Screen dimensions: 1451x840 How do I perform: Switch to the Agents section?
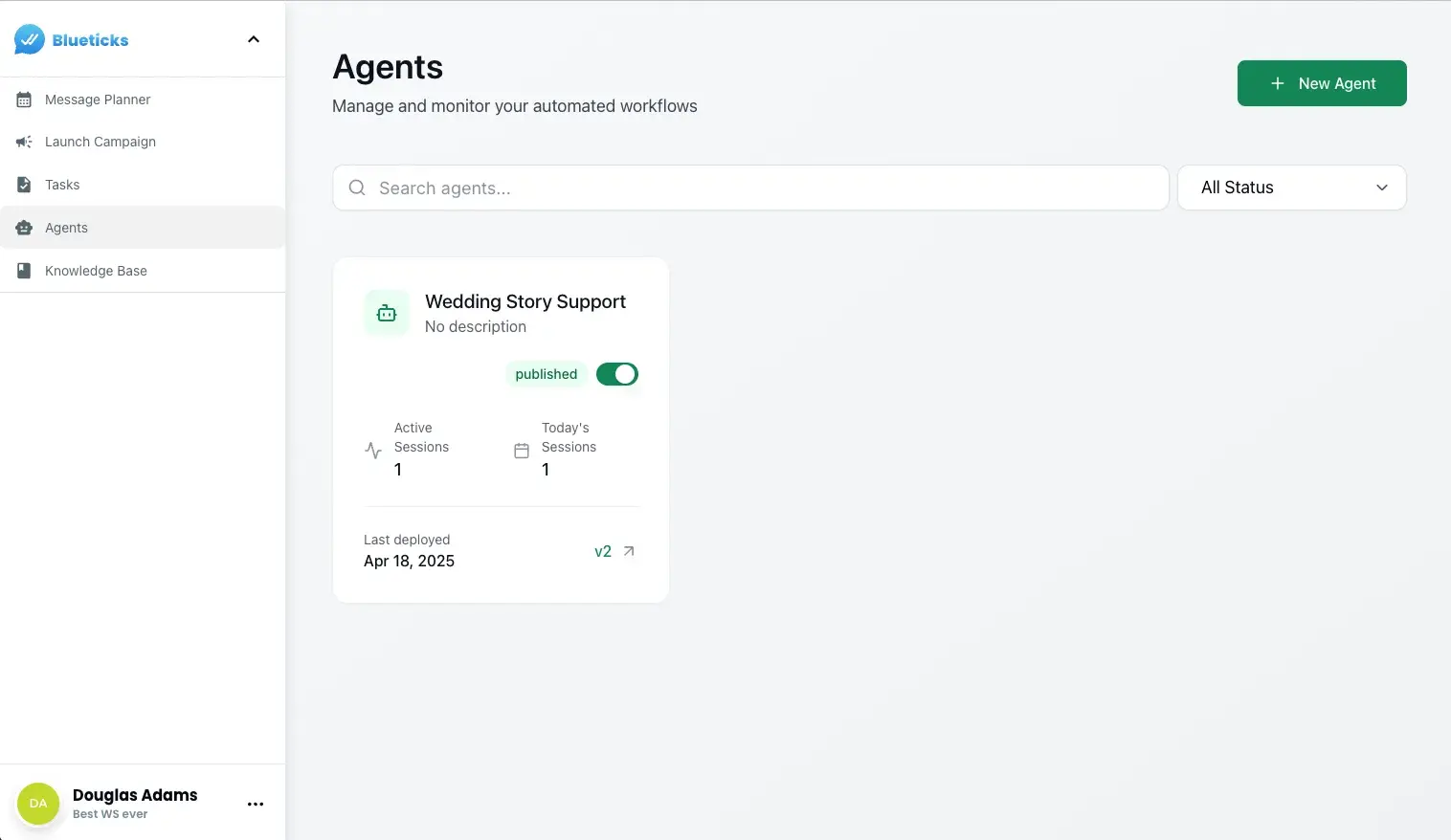coord(65,227)
